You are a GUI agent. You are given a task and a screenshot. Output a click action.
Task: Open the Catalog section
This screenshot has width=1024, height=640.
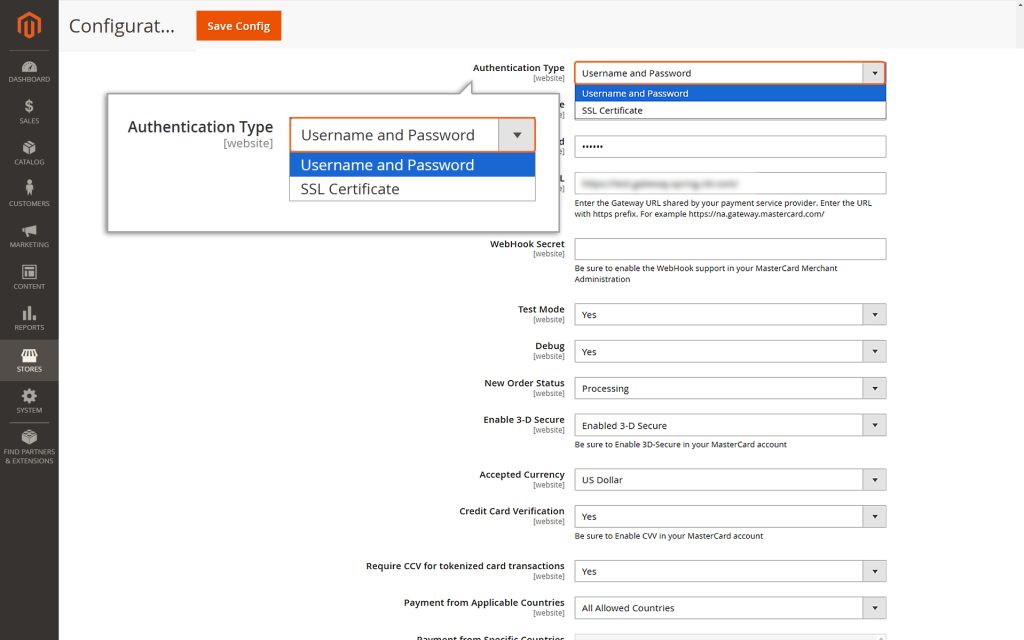click(x=29, y=148)
